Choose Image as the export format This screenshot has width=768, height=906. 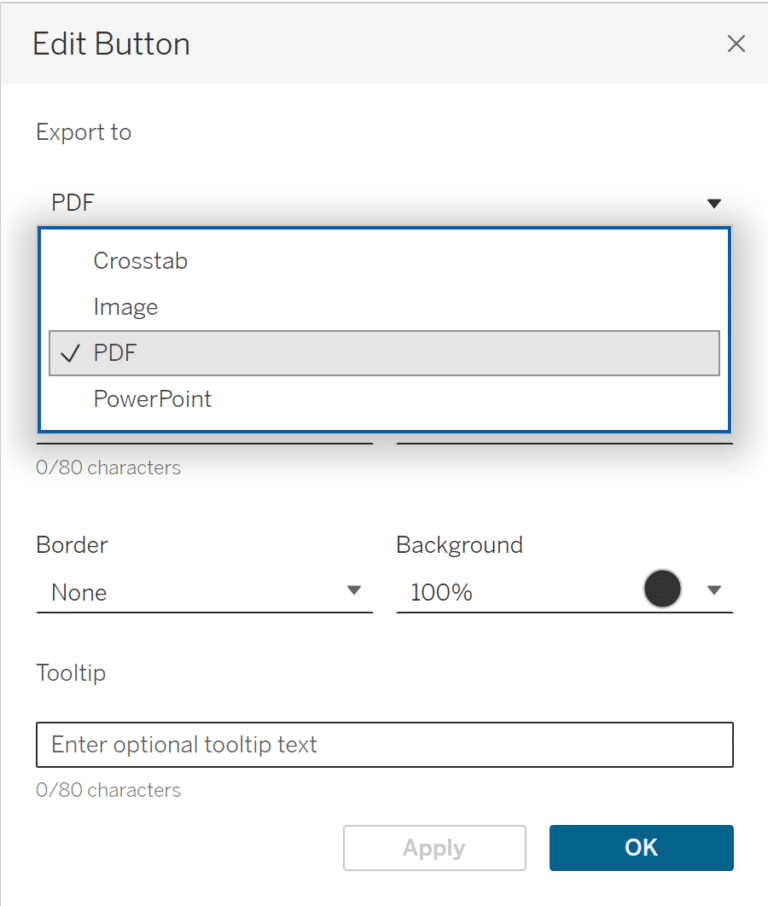(x=126, y=307)
